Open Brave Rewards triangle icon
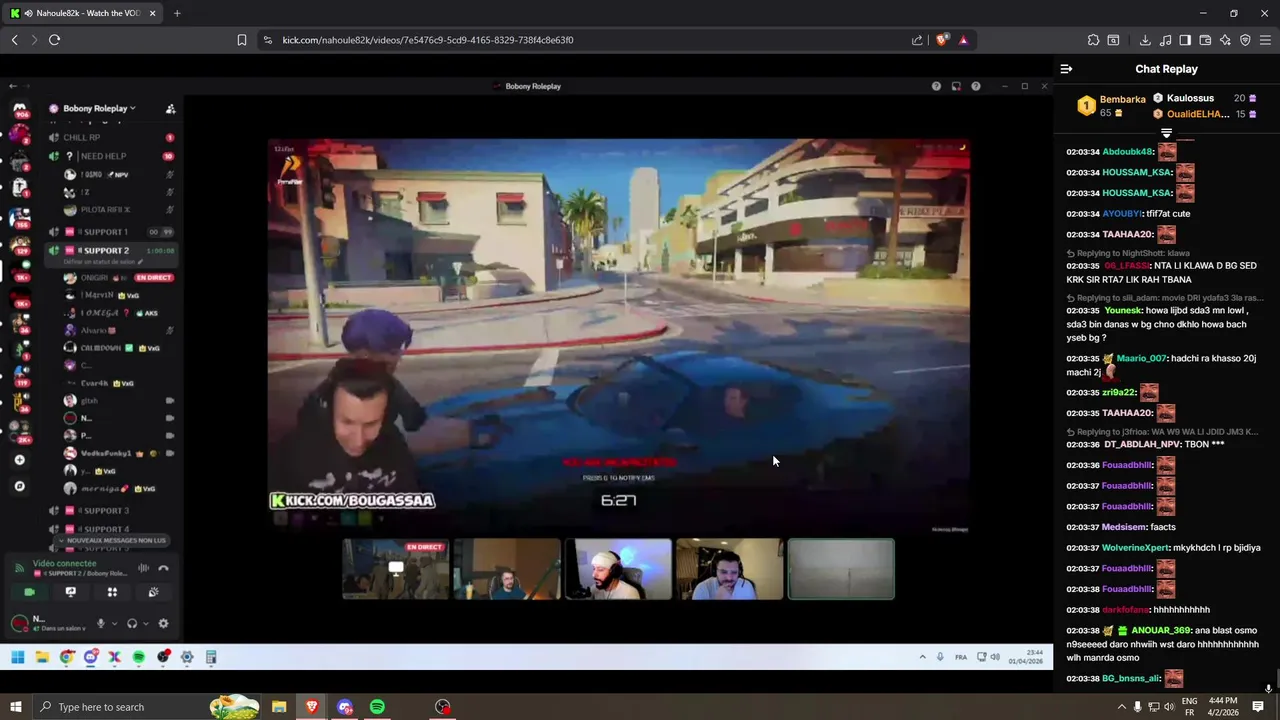 [x=963, y=40]
